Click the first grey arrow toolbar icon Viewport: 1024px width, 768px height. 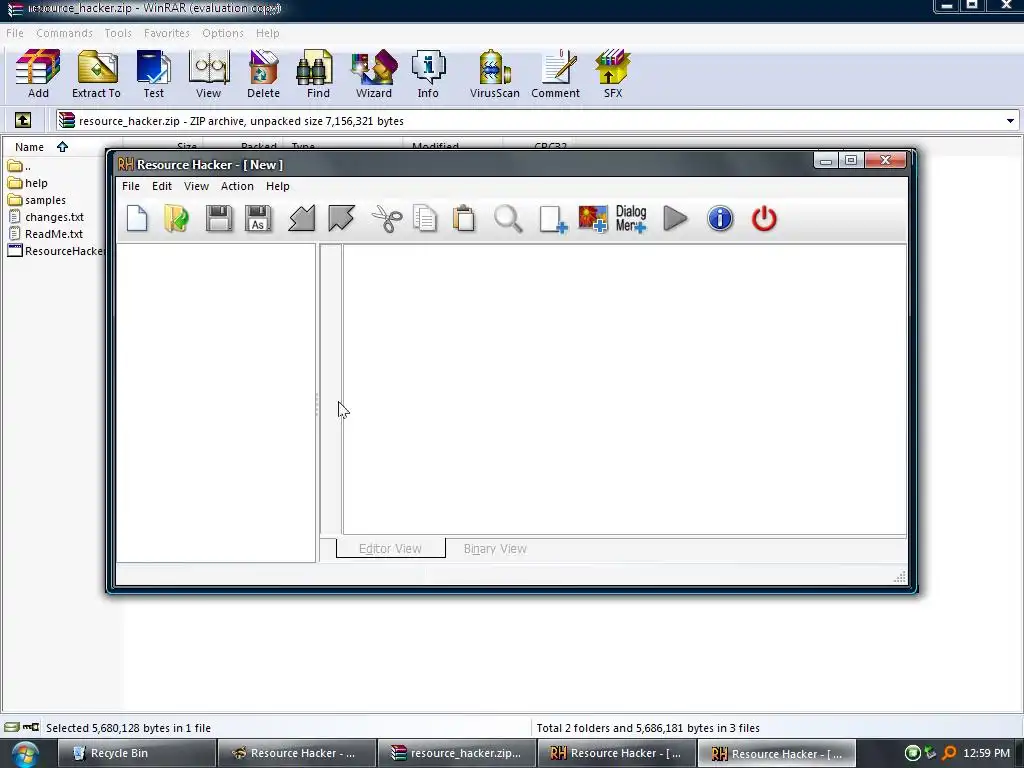click(302, 218)
